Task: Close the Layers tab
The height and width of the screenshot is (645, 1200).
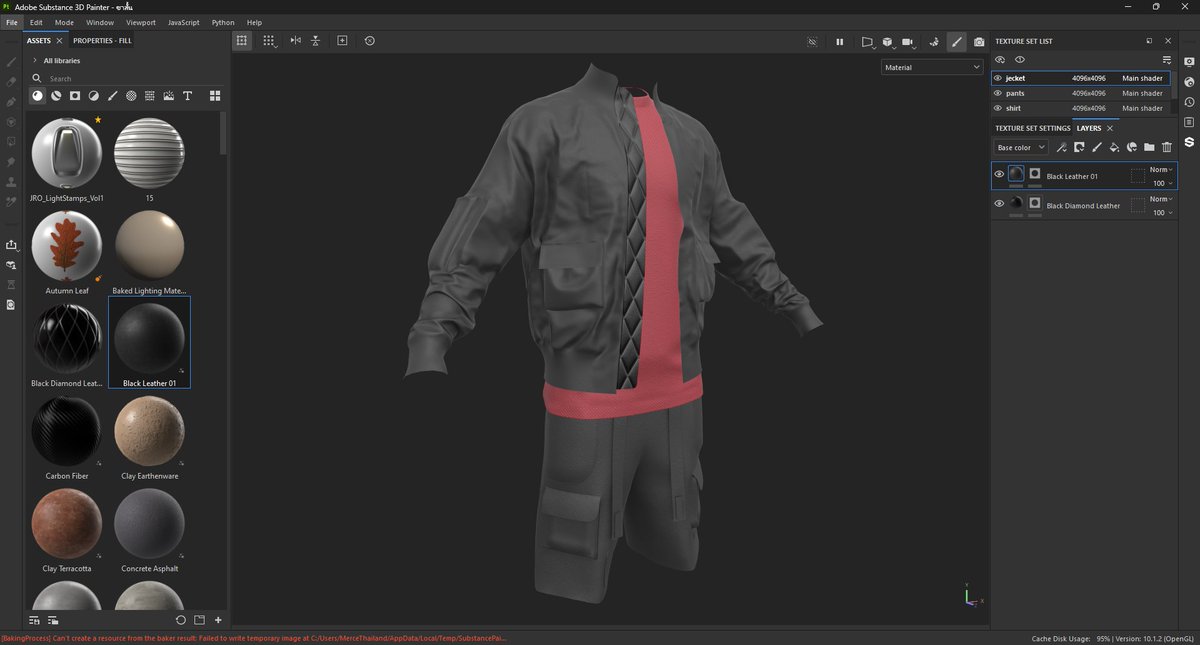Action: click(x=1110, y=128)
